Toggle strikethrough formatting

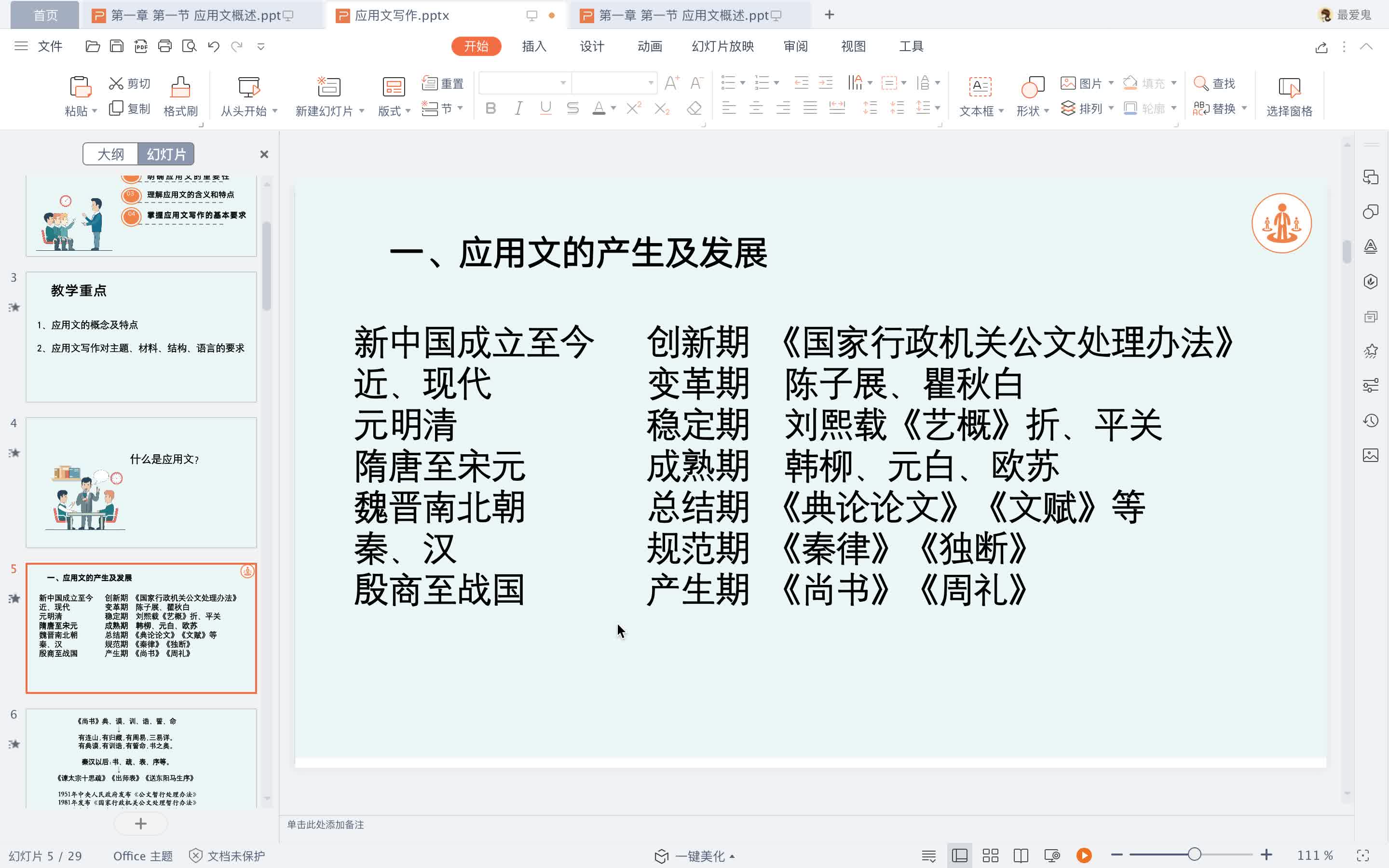573,108
